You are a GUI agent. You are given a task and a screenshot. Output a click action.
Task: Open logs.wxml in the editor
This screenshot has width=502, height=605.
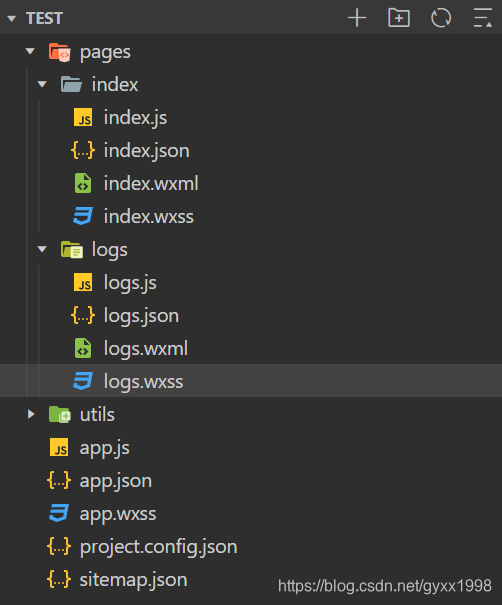[x=251, y=348]
